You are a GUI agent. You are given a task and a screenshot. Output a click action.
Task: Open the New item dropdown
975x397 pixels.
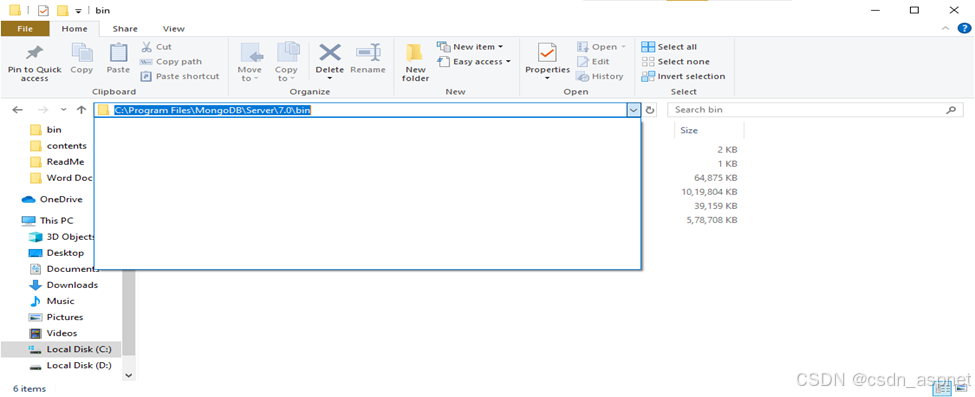pyautogui.click(x=470, y=47)
